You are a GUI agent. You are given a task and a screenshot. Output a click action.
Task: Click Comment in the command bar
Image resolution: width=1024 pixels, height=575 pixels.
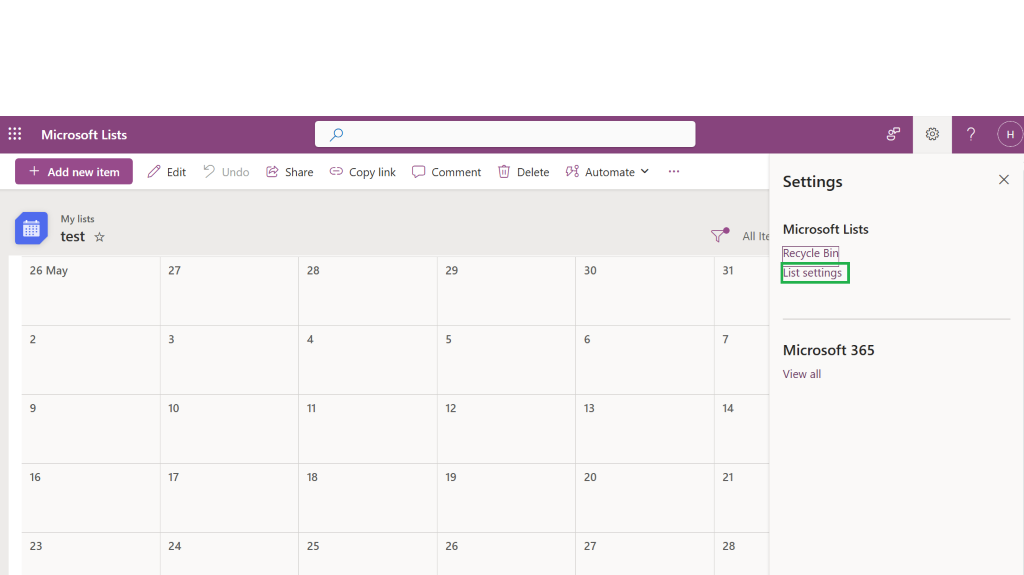point(446,172)
